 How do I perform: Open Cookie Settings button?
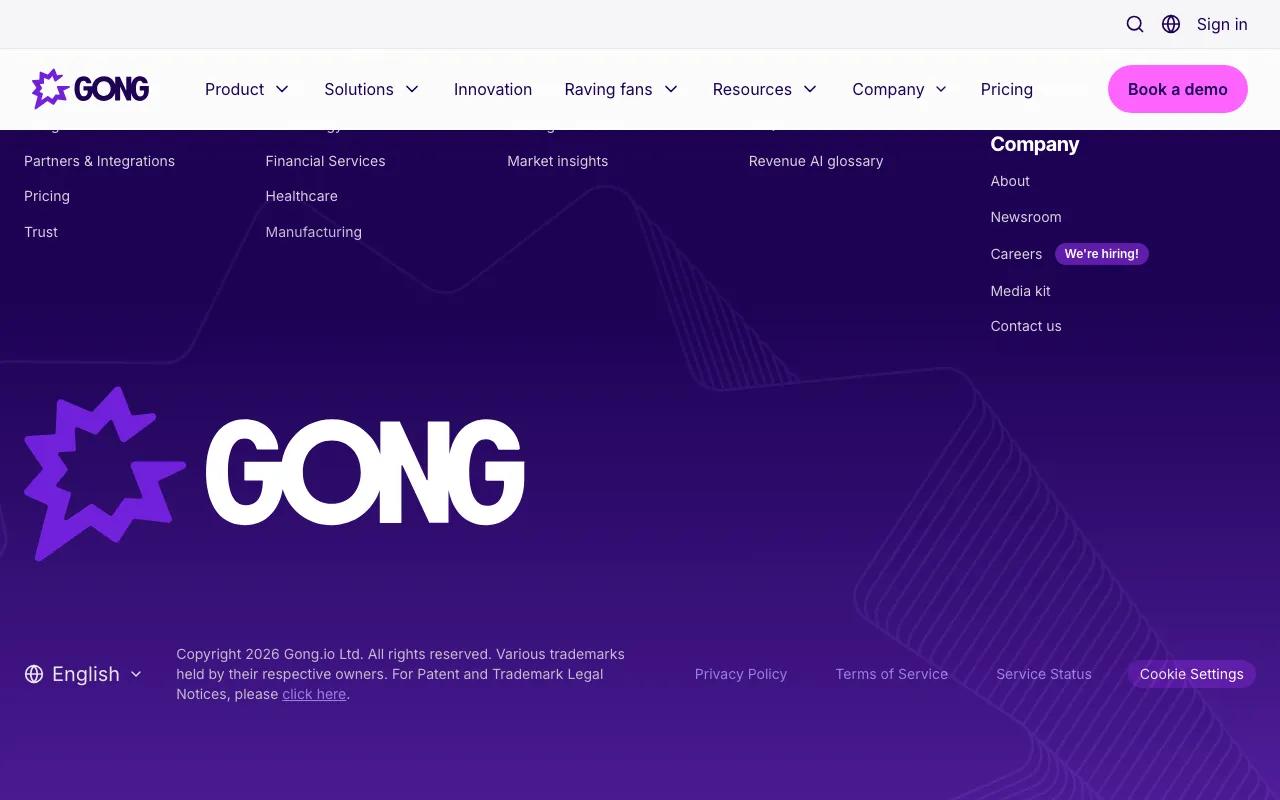coord(1192,674)
